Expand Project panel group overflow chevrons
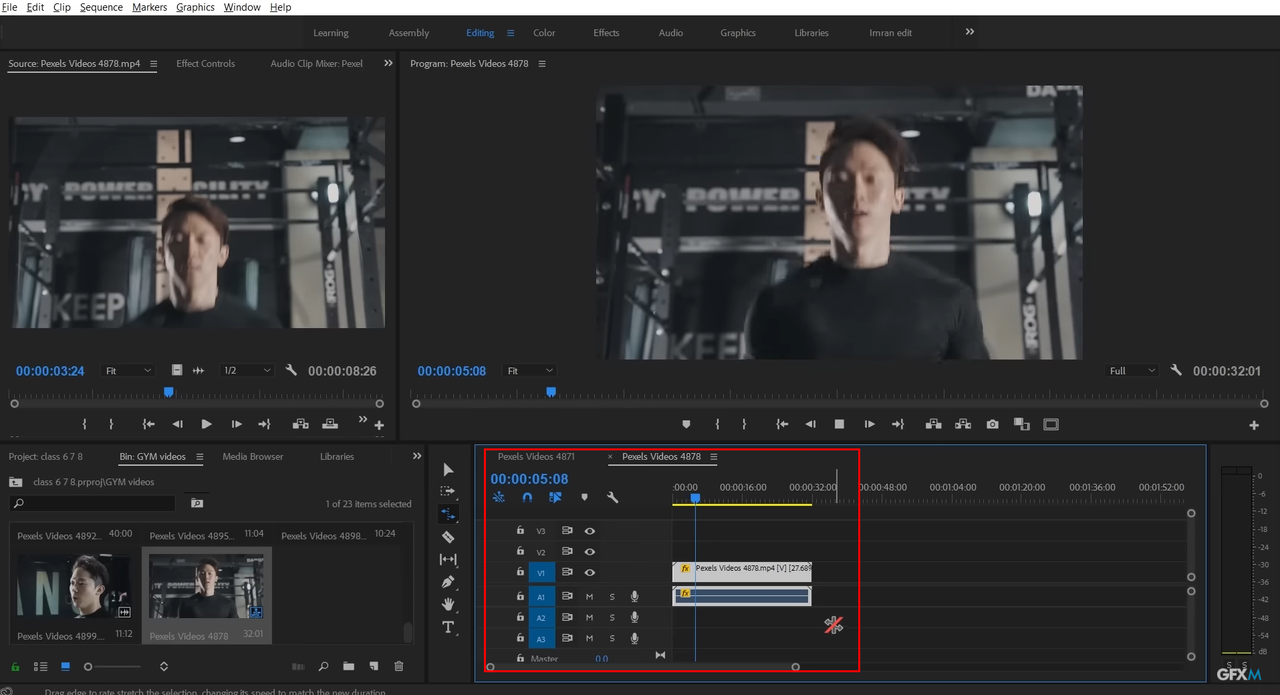Image resolution: width=1280 pixels, height=695 pixels. point(417,456)
